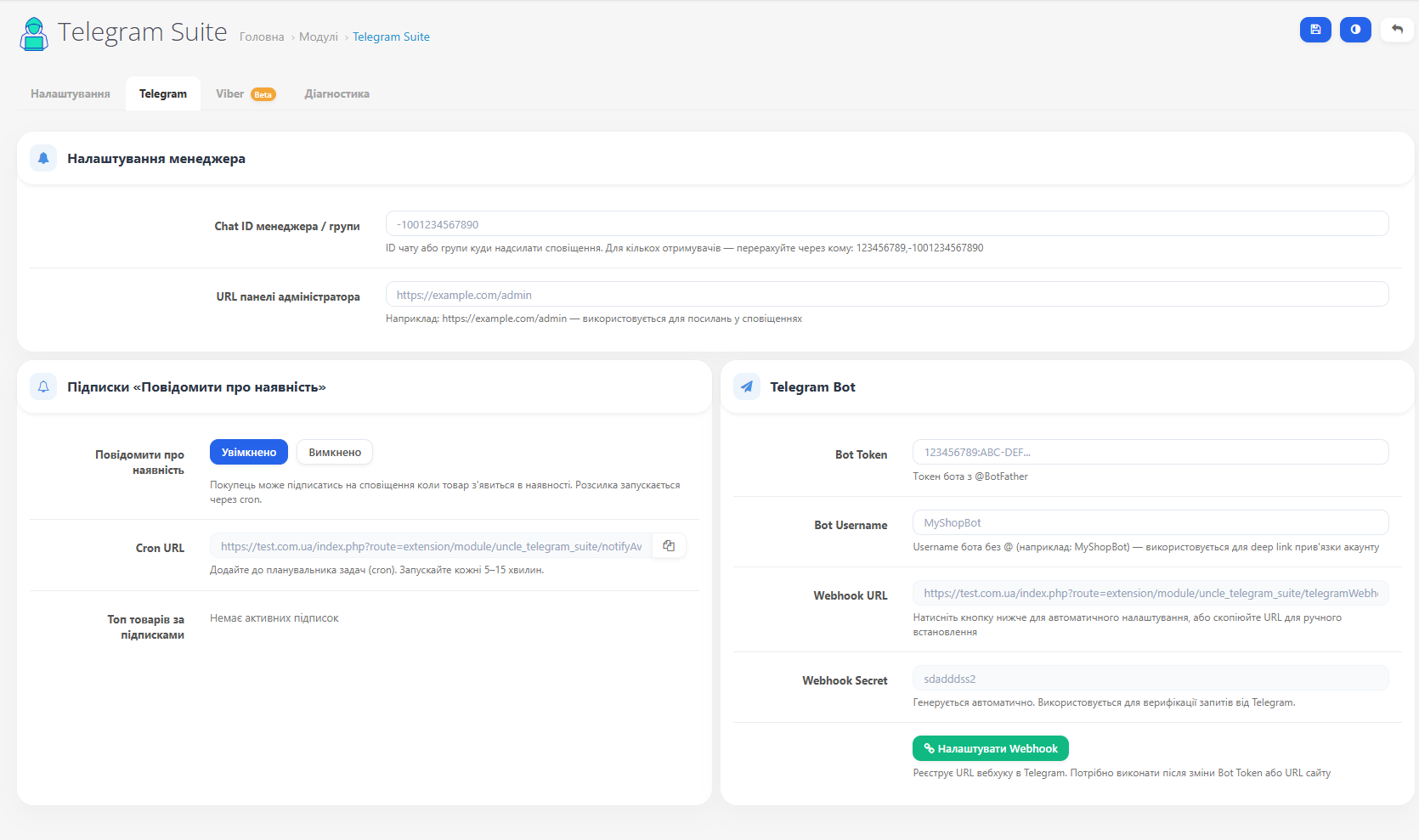Open the Налаштування tab
The image size is (1419, 840).
click(71, 93)
